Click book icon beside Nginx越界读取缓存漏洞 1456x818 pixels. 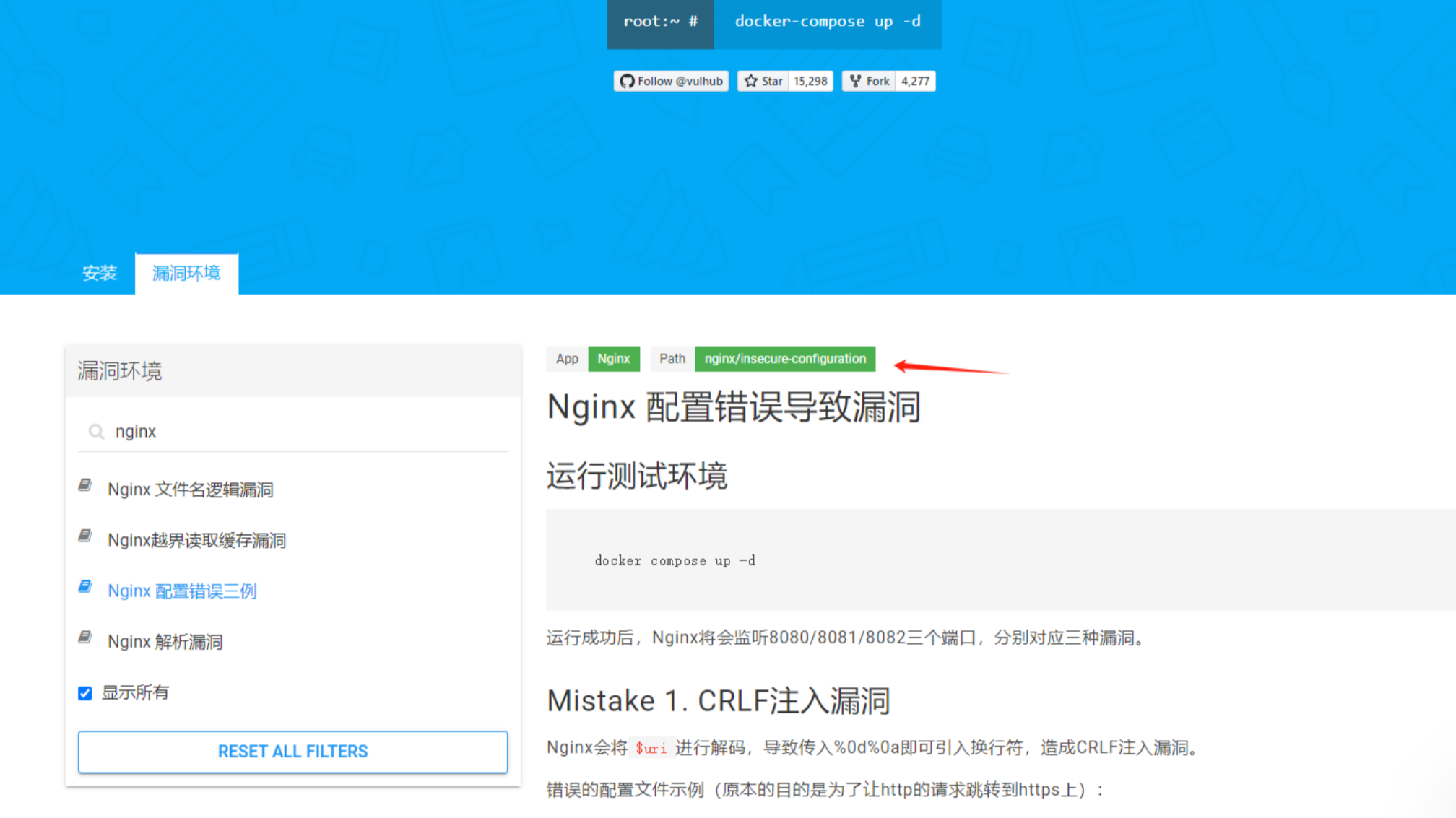tap(85, 536)
